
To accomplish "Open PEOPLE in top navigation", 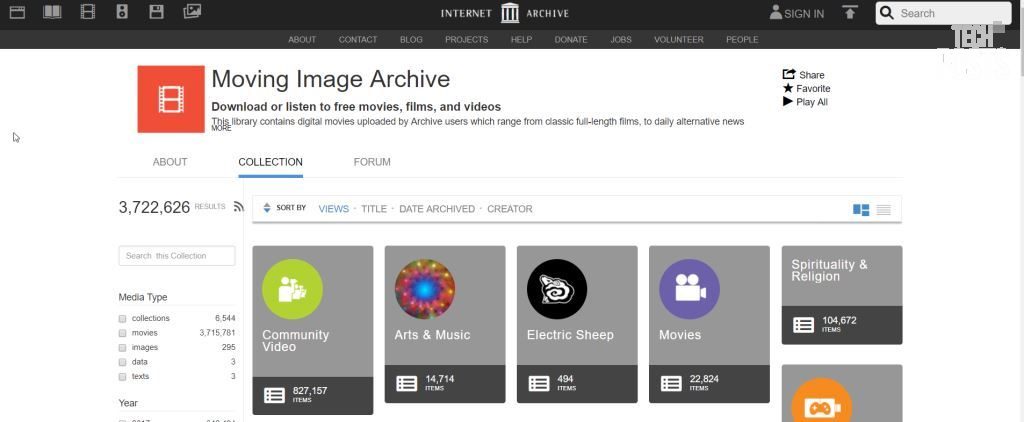I will pyautogui.click(x=742, y=39).
